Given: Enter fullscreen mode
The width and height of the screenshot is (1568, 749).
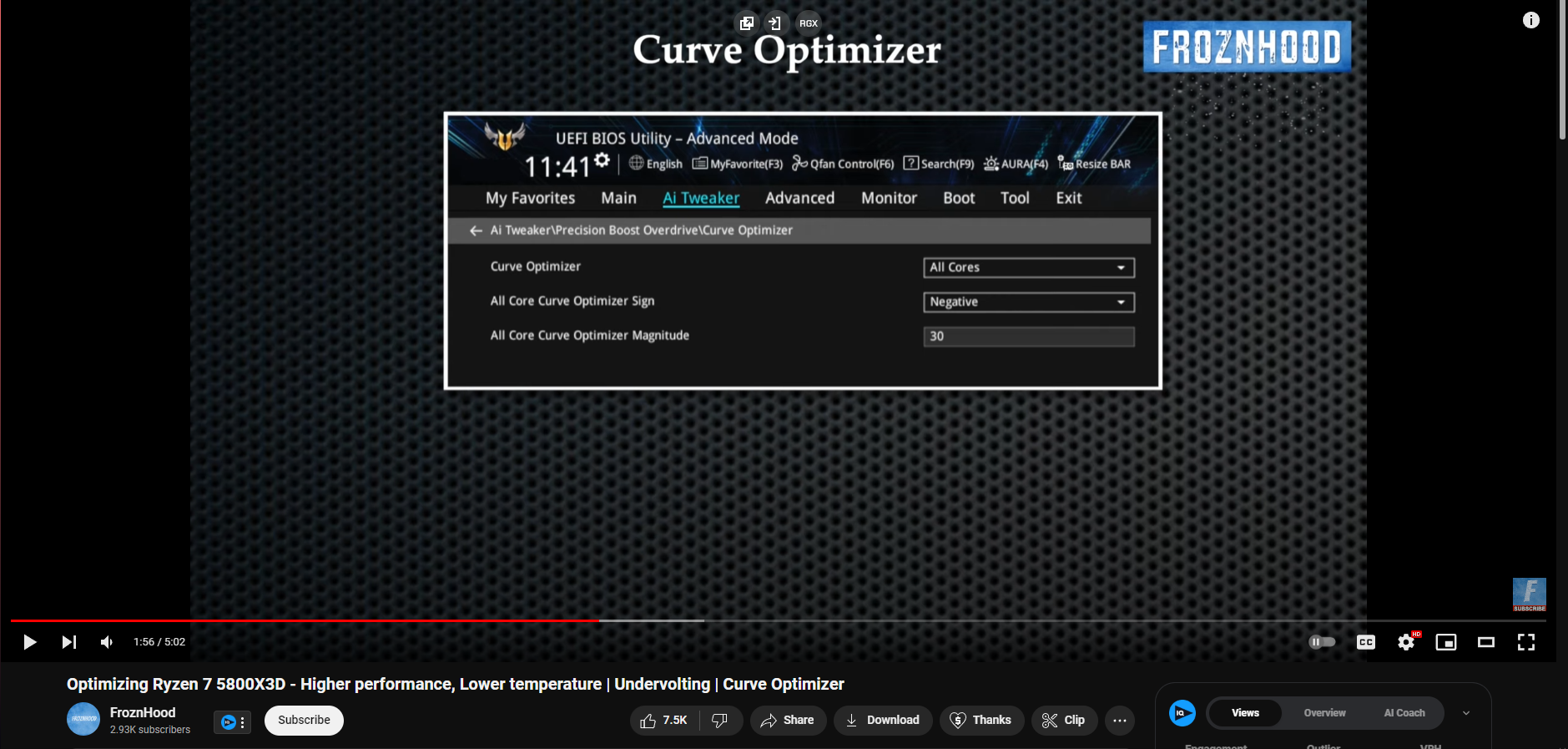Looking at the screenshot, I should pyautogui.click(x=1526, y=642).
